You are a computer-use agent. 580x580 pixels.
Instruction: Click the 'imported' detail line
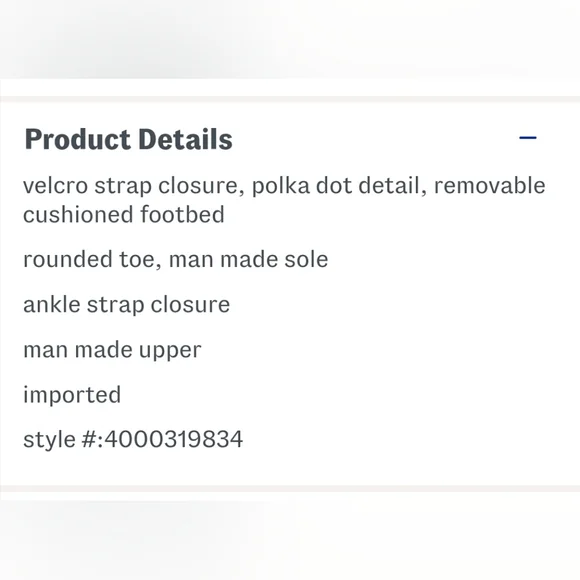coord(72,395)
